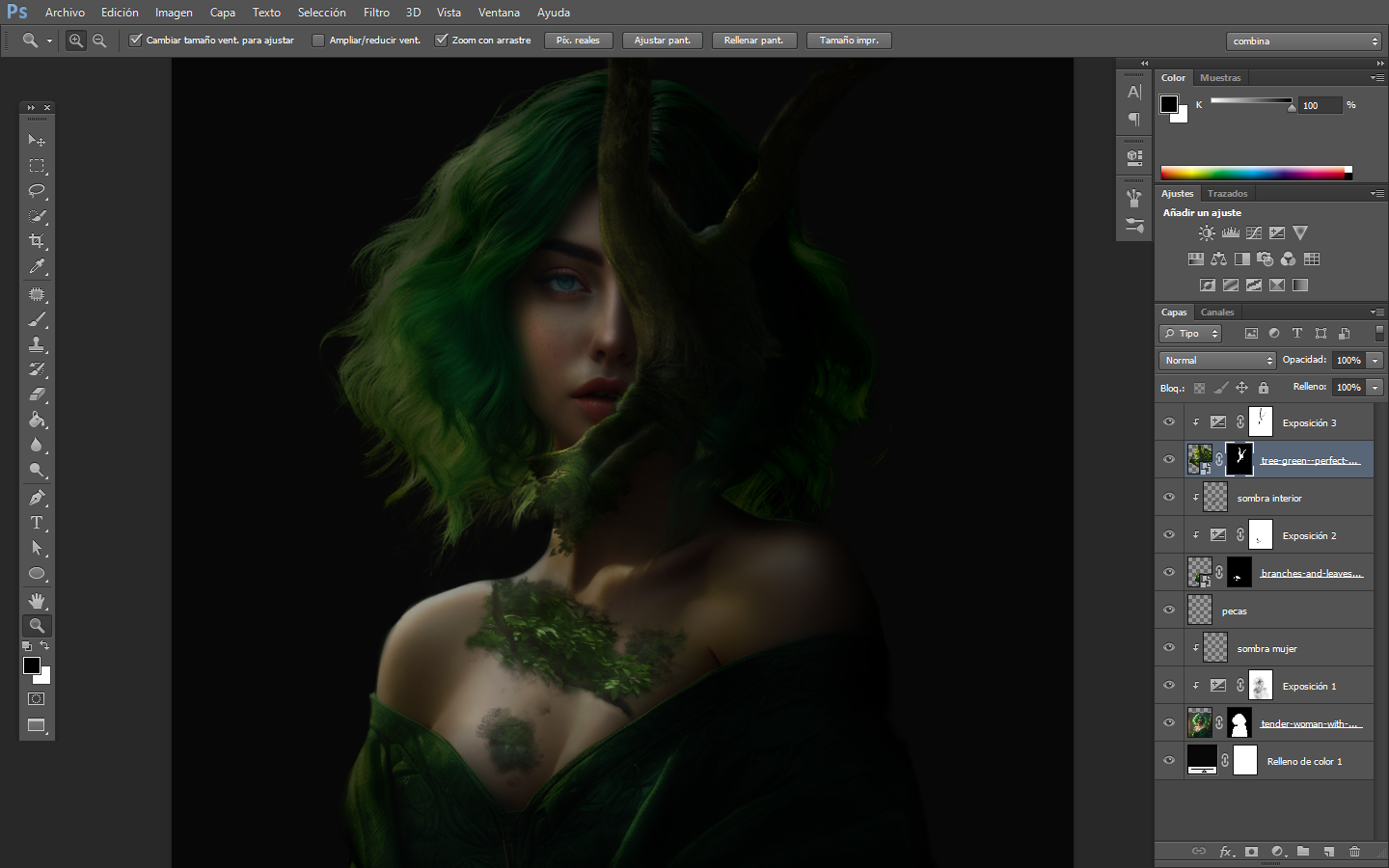
Task: Click the 'Ajustar pant.' button
Action: click(x=663, y=41)
